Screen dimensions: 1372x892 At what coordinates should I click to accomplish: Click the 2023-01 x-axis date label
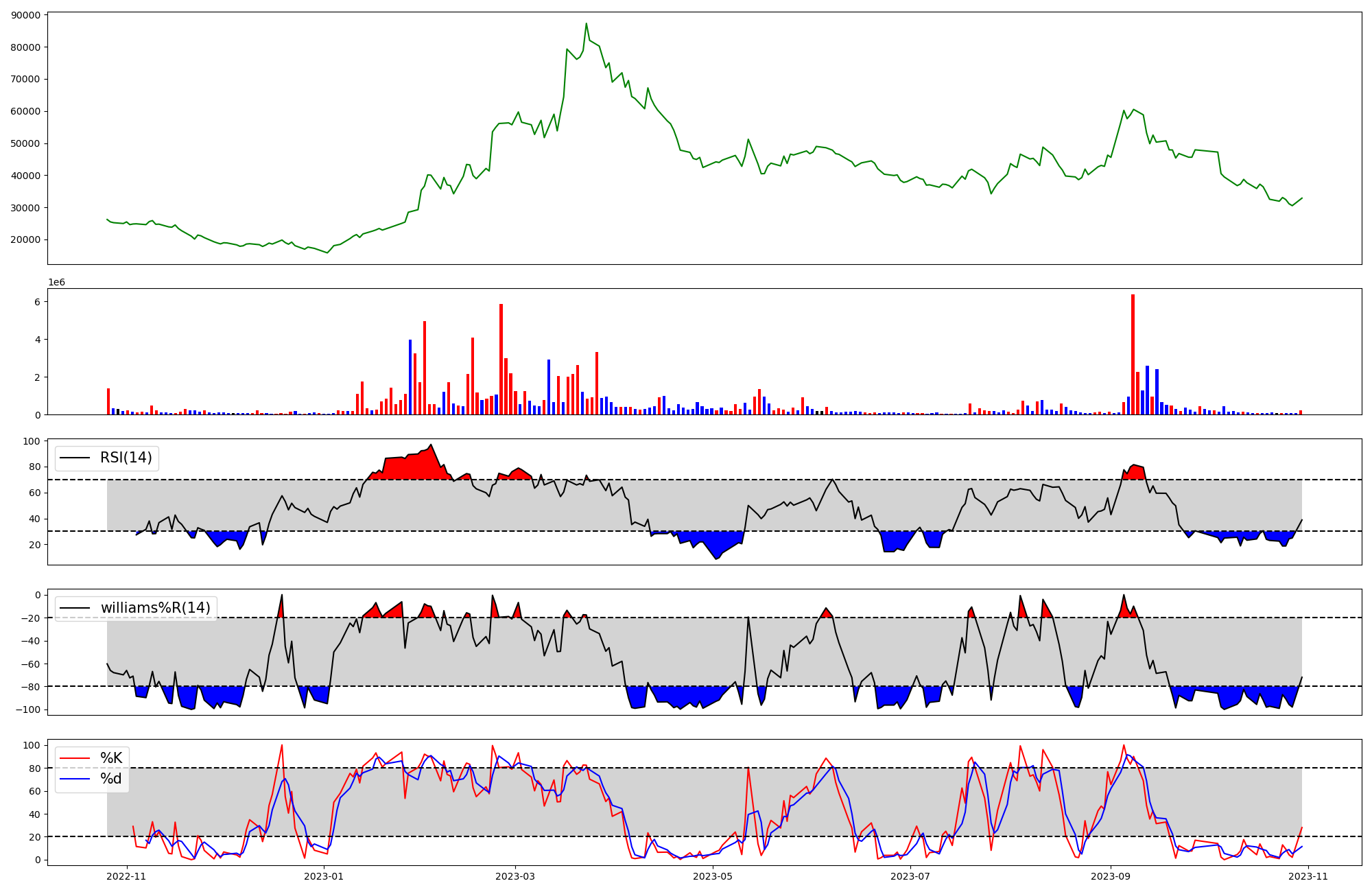tap(323, 876)
